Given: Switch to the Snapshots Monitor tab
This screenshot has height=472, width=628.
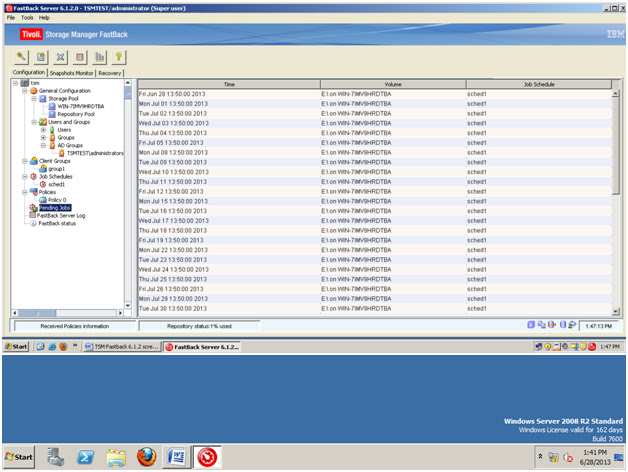Looking at the screenshot, I should pyautogui.click(x=71, y=73).
